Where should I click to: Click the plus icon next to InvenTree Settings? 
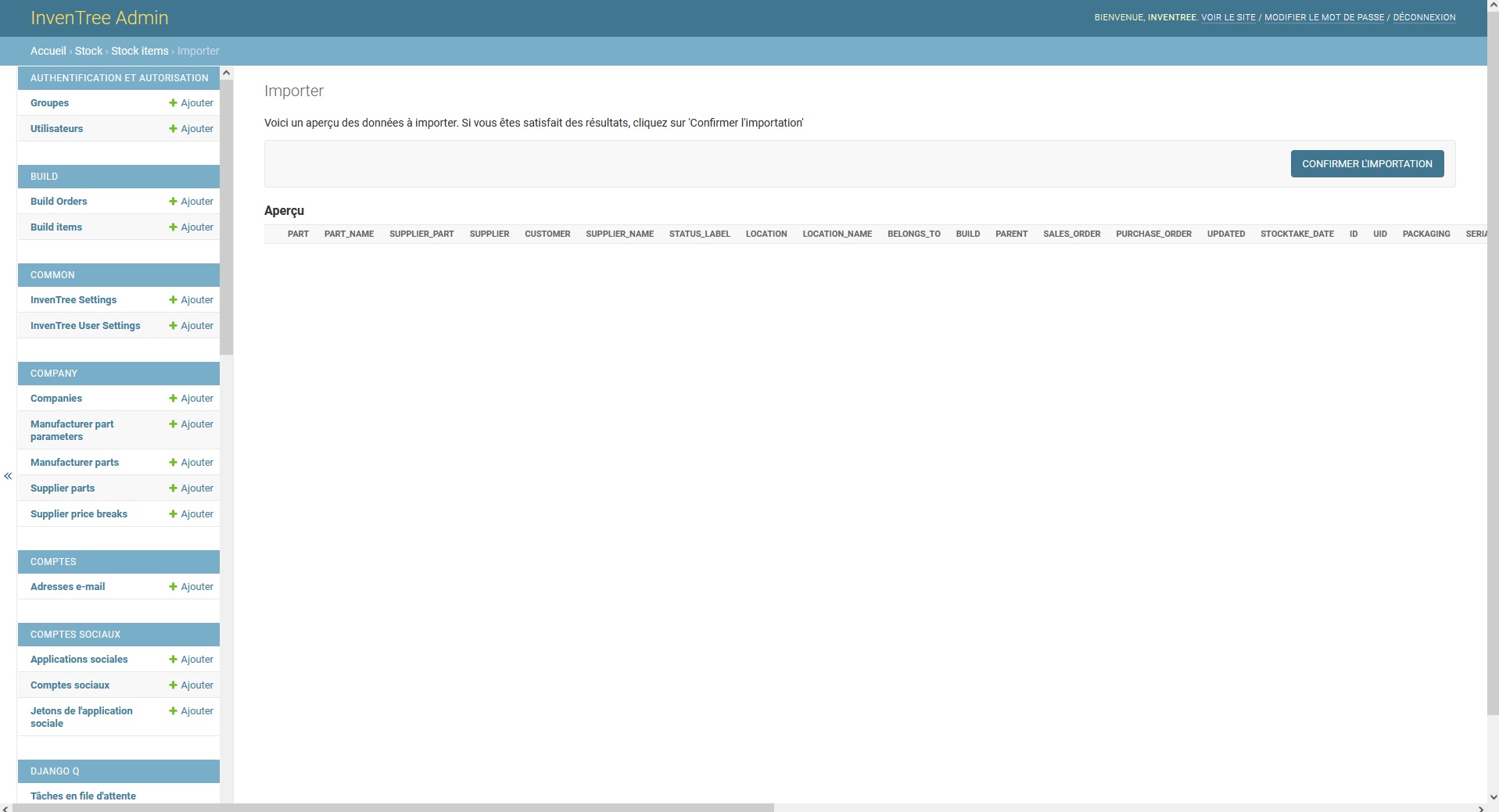click(x=173, y=299)
